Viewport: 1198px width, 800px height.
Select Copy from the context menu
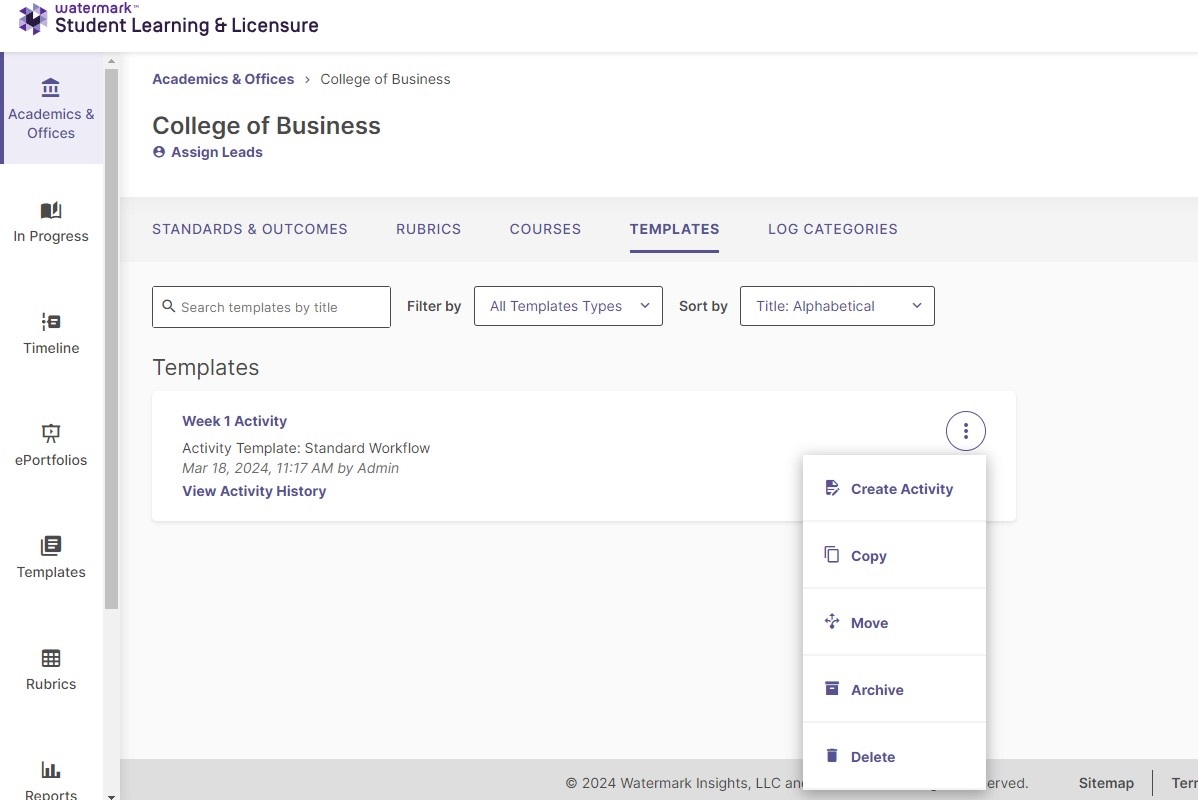[x=894, y=555]
